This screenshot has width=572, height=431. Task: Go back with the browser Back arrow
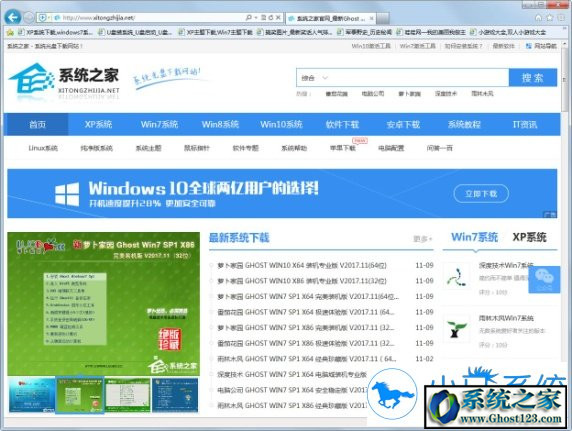(13, 17)
